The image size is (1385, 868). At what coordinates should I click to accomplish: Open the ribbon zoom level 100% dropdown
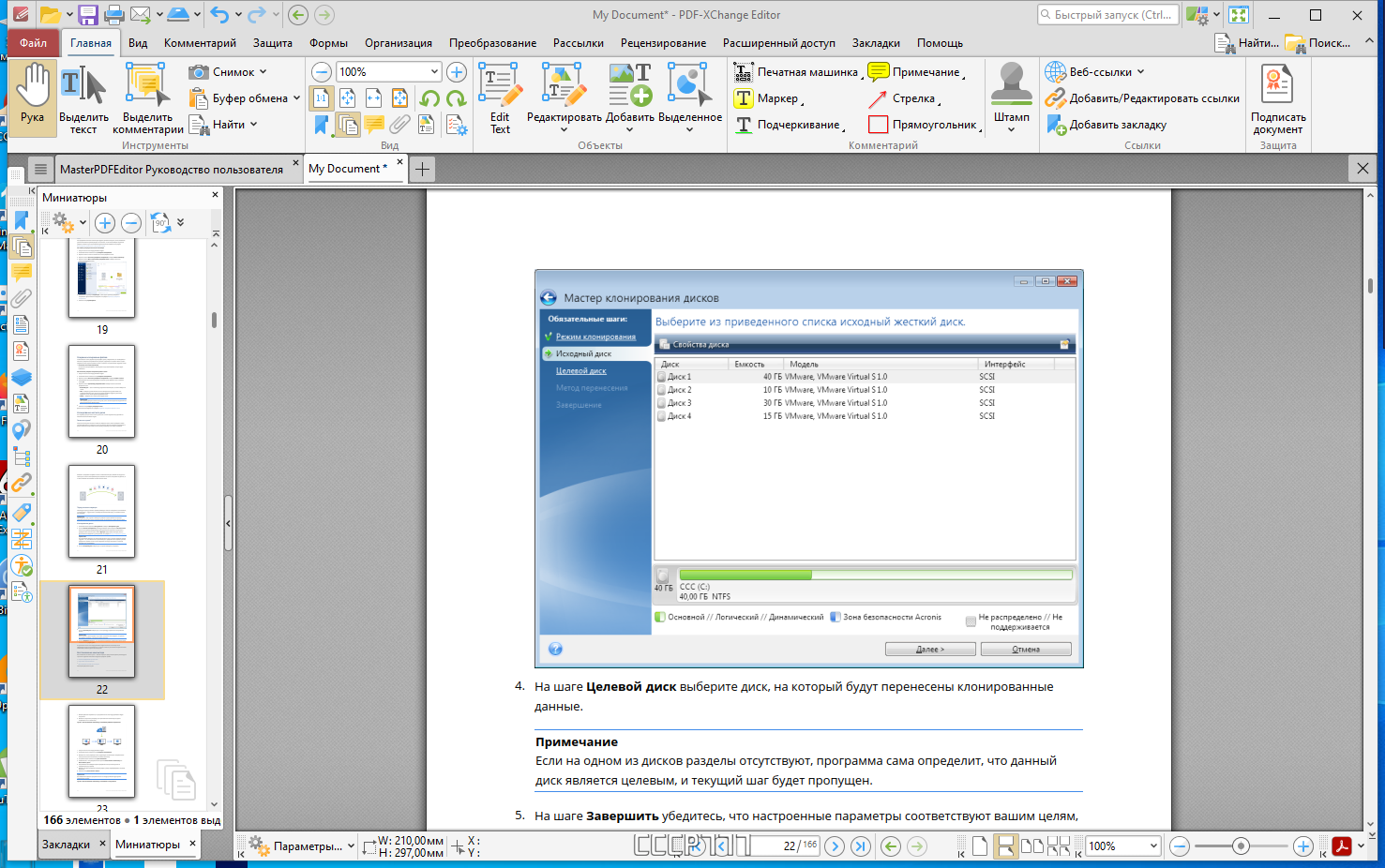434,72
